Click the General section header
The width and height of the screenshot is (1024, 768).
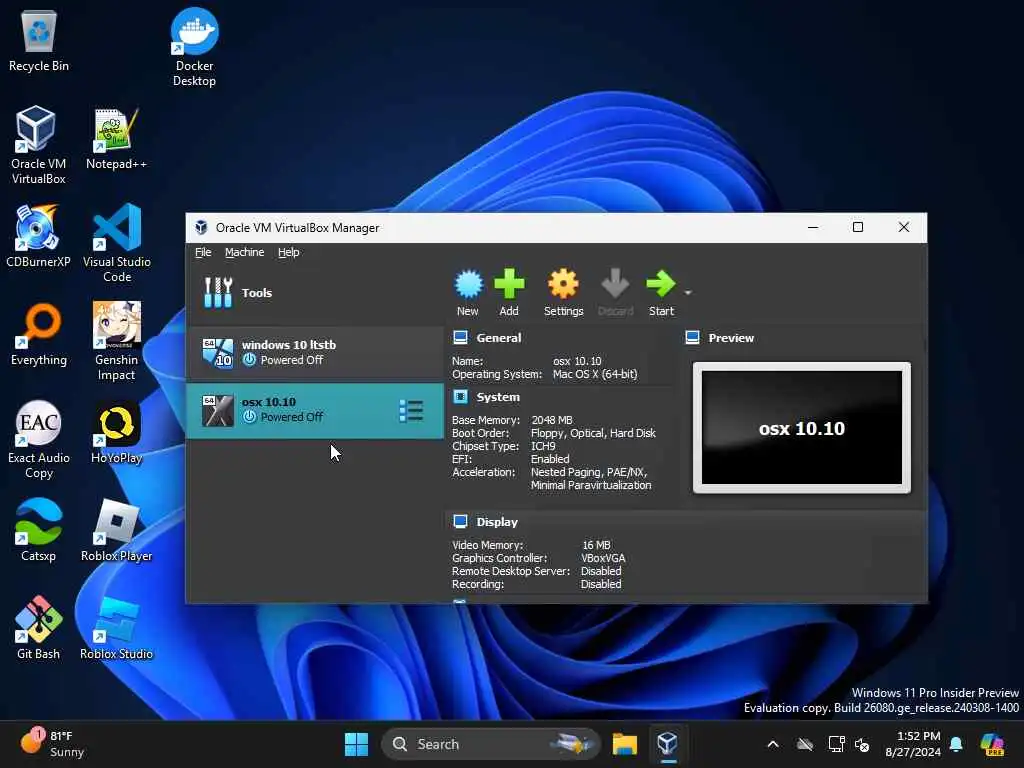click(498, 338)
